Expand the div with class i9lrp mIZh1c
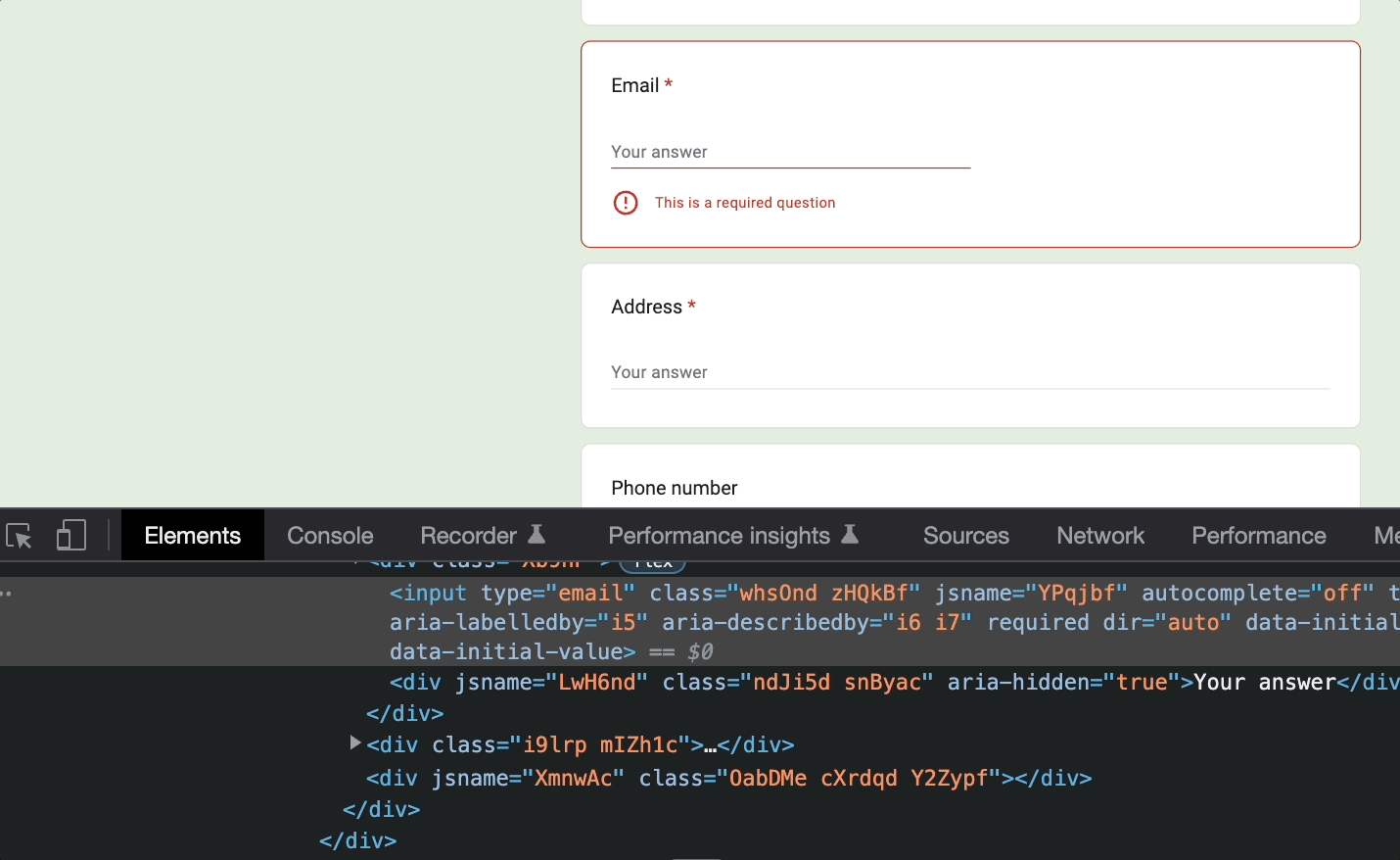This screenshot has height=860, width=1400. point(354,743)
